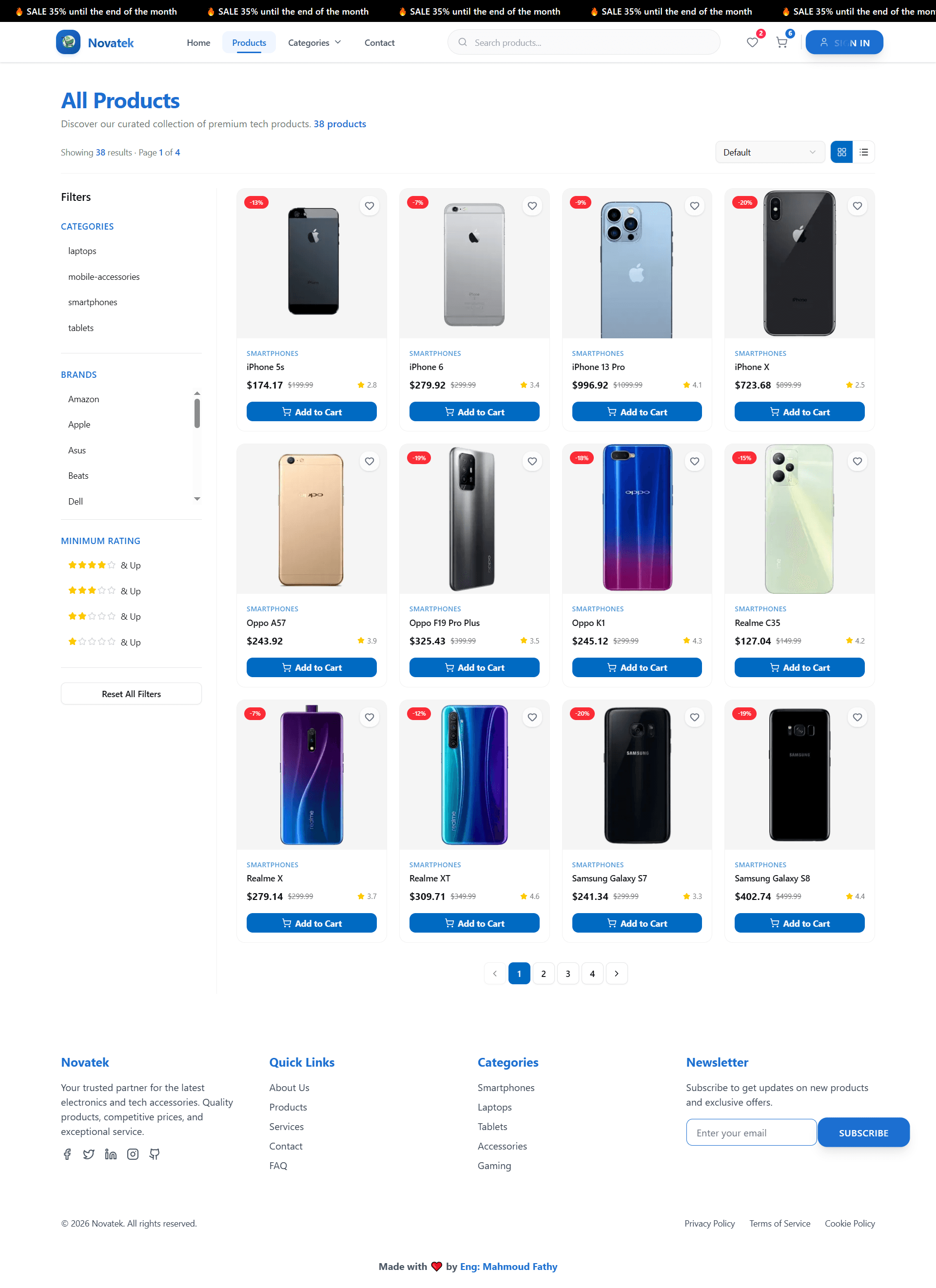Open the Instagram icon in footer
Image resolution: width=936 pixels, height=1288 pixels.
132,1153
